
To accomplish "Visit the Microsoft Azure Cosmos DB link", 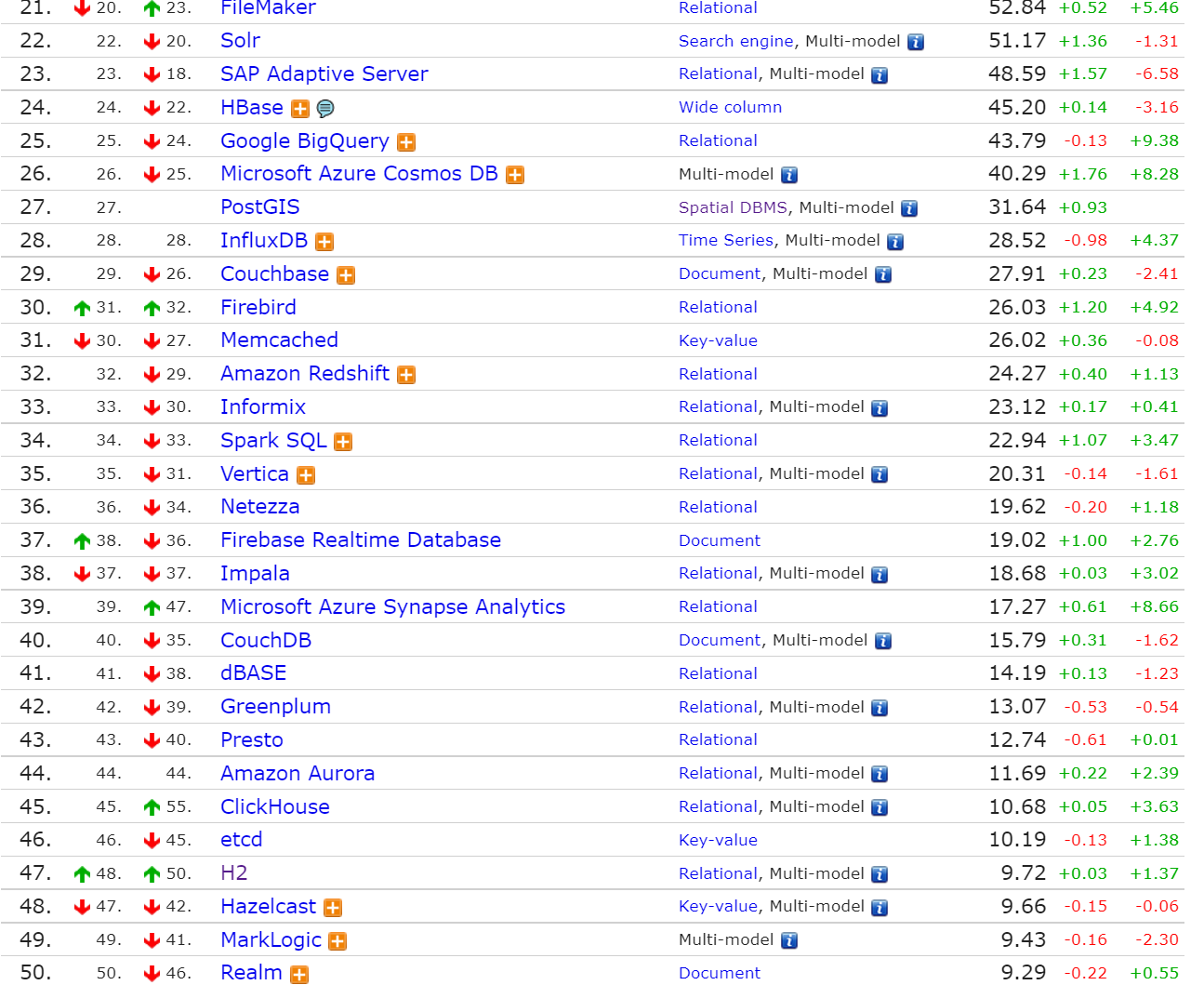I will [359, 174].
